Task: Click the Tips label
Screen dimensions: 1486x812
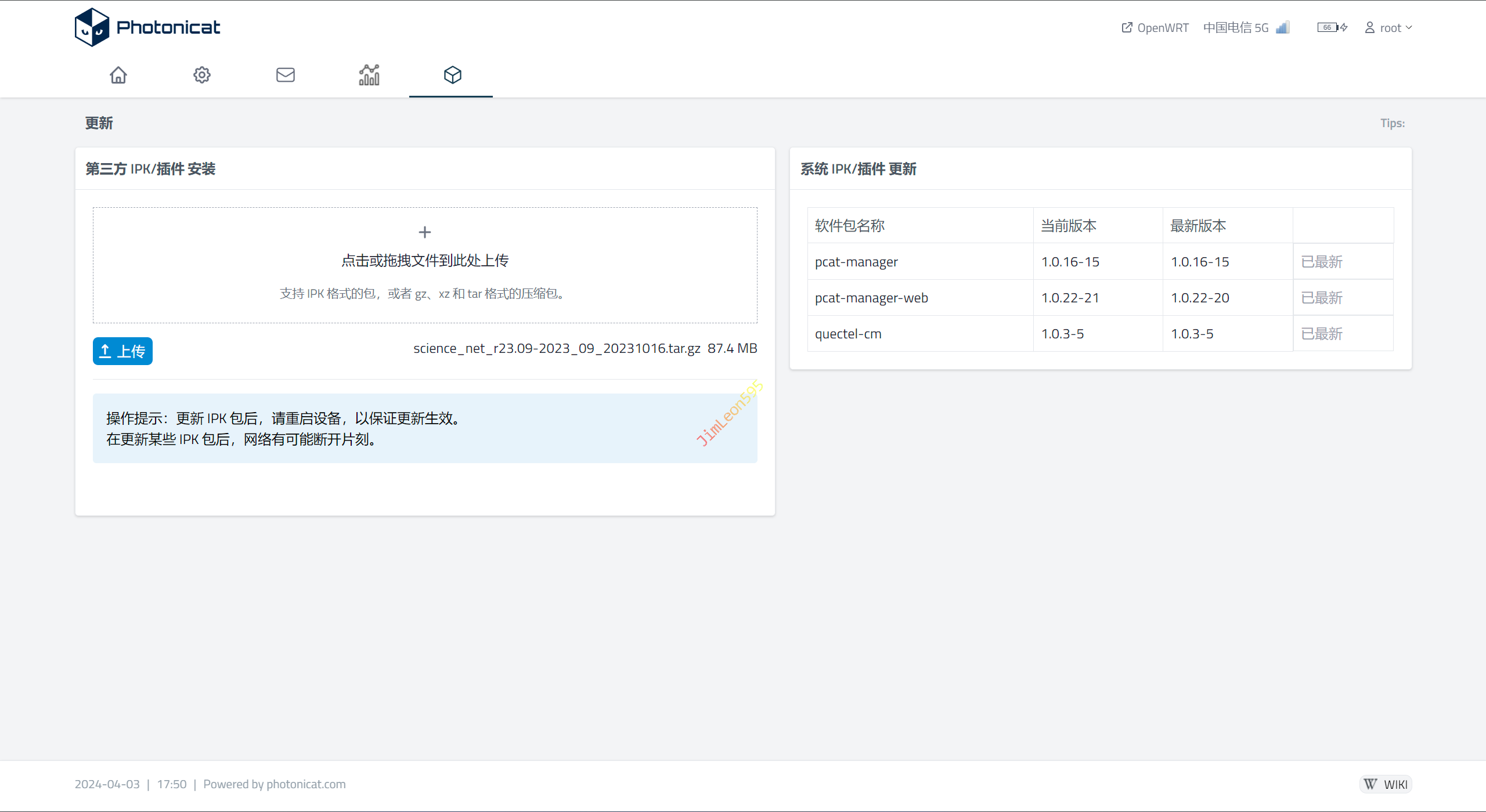Action: (1392, 123)
